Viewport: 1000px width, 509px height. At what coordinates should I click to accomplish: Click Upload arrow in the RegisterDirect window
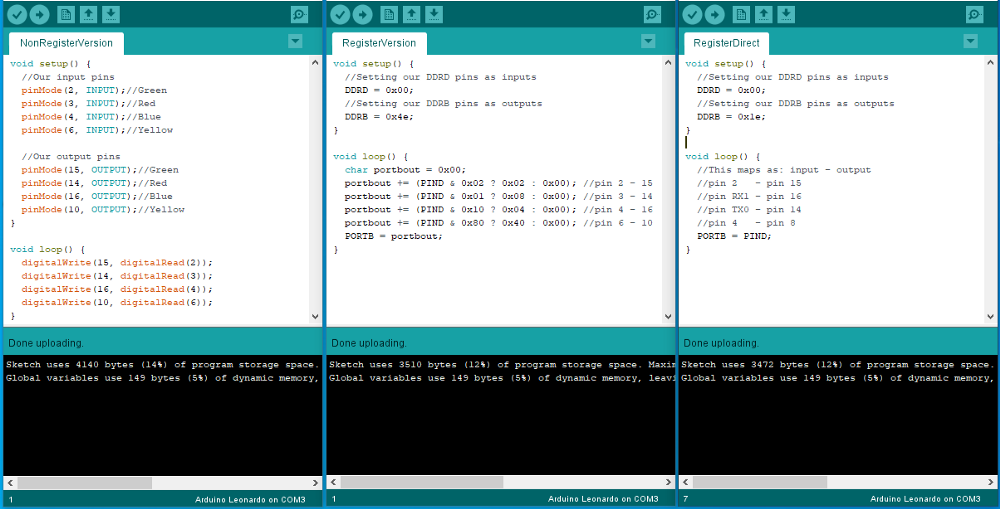pyautogui.click(x=715, y=14)
